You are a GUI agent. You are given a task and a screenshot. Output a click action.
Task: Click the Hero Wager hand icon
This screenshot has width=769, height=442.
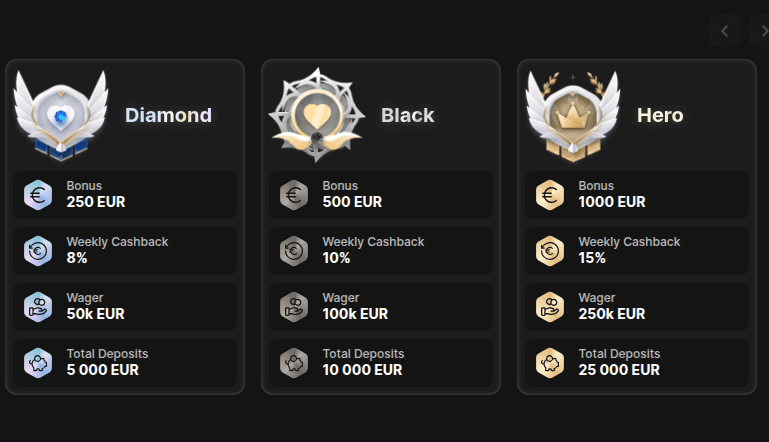[549, 306]
